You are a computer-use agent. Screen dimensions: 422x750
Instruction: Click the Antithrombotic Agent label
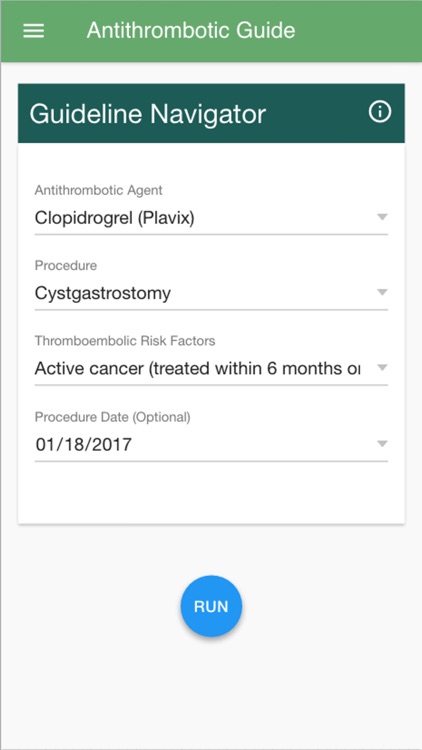99,190
